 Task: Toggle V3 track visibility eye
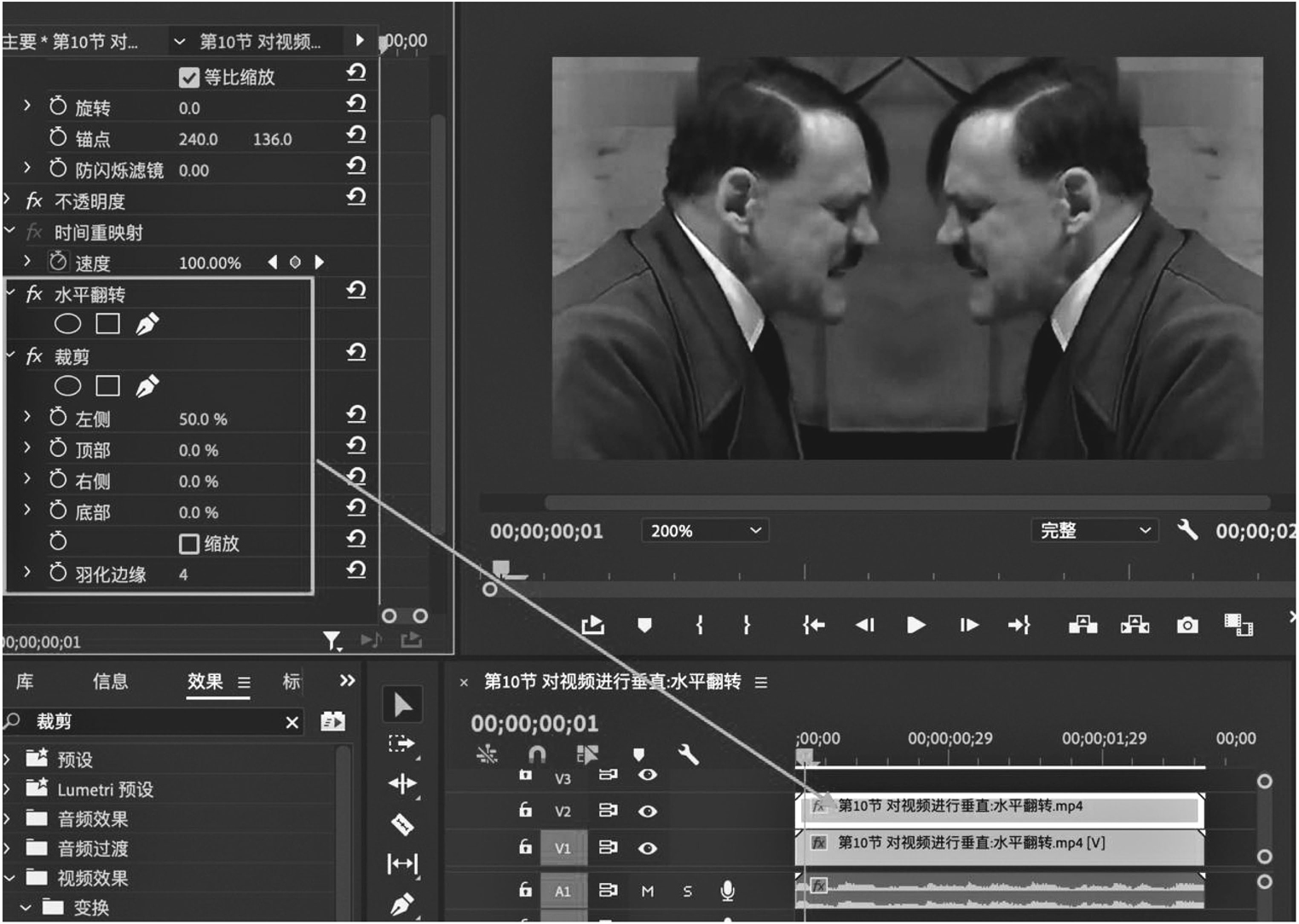pos(648,775)
